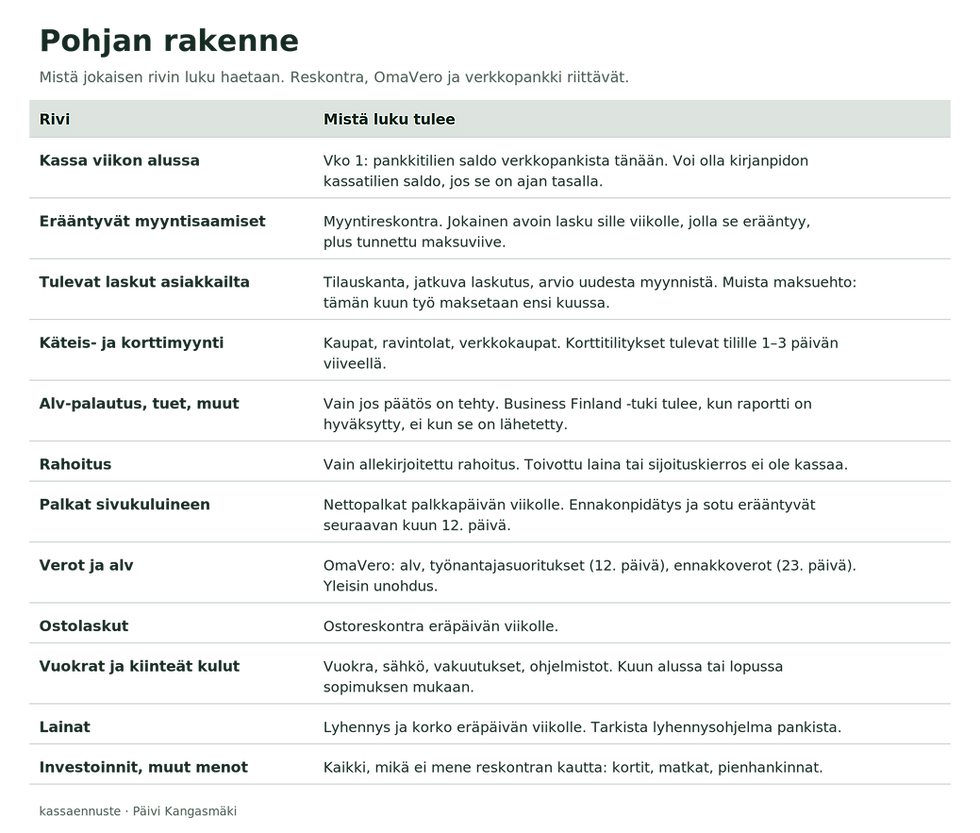Image resolution: width=980 pixels, height=833 pixels.
Task: Click the description starting "OmaVero: alv, työnantajasuoritukset"
Action: [589, 576]
